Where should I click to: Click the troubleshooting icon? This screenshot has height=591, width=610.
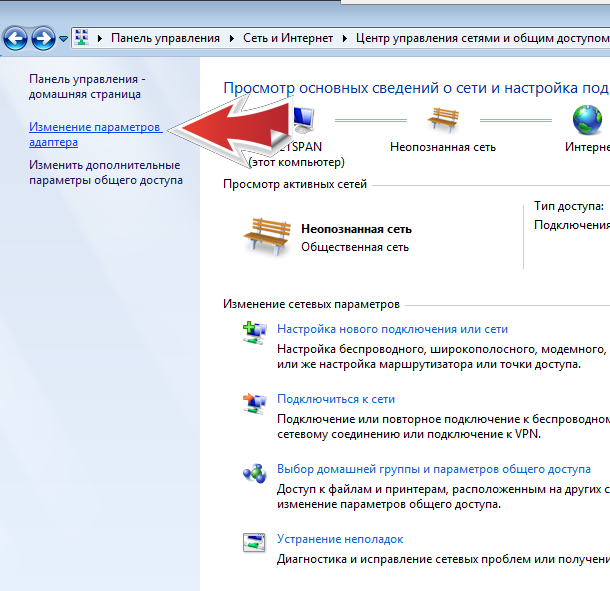coord(254,542)
